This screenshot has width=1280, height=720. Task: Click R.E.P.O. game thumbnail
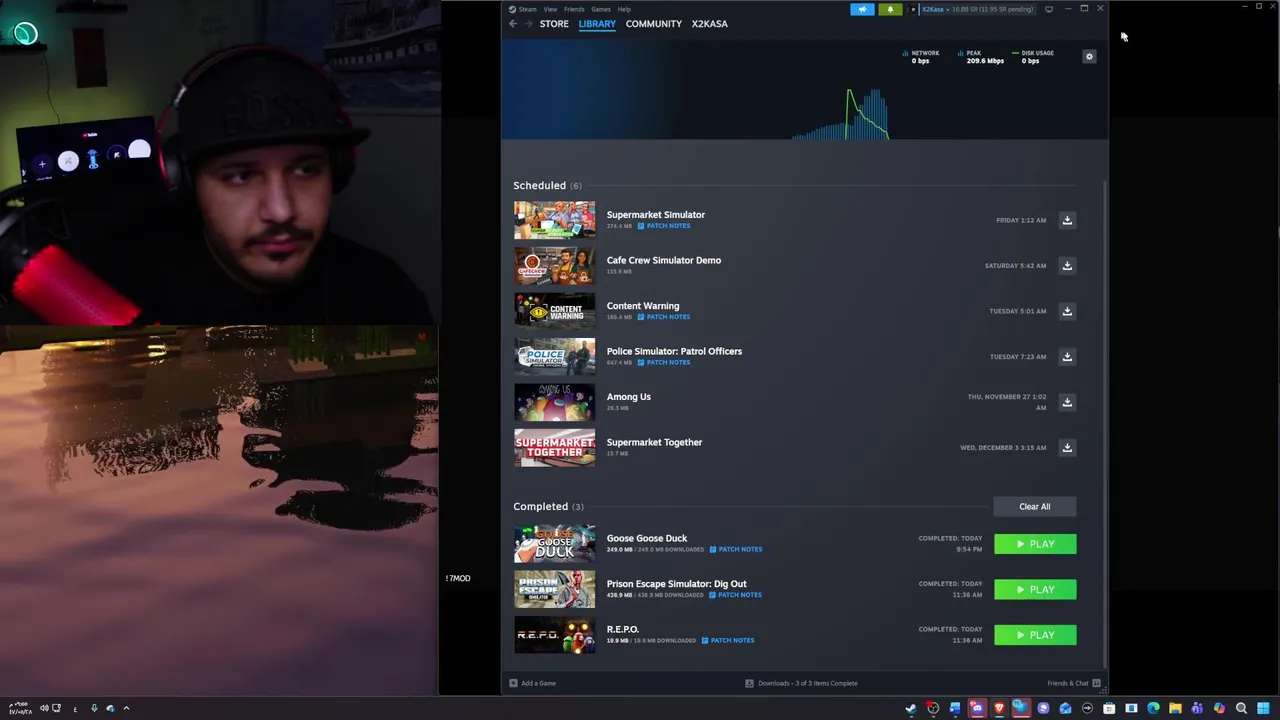coord(554,635)
